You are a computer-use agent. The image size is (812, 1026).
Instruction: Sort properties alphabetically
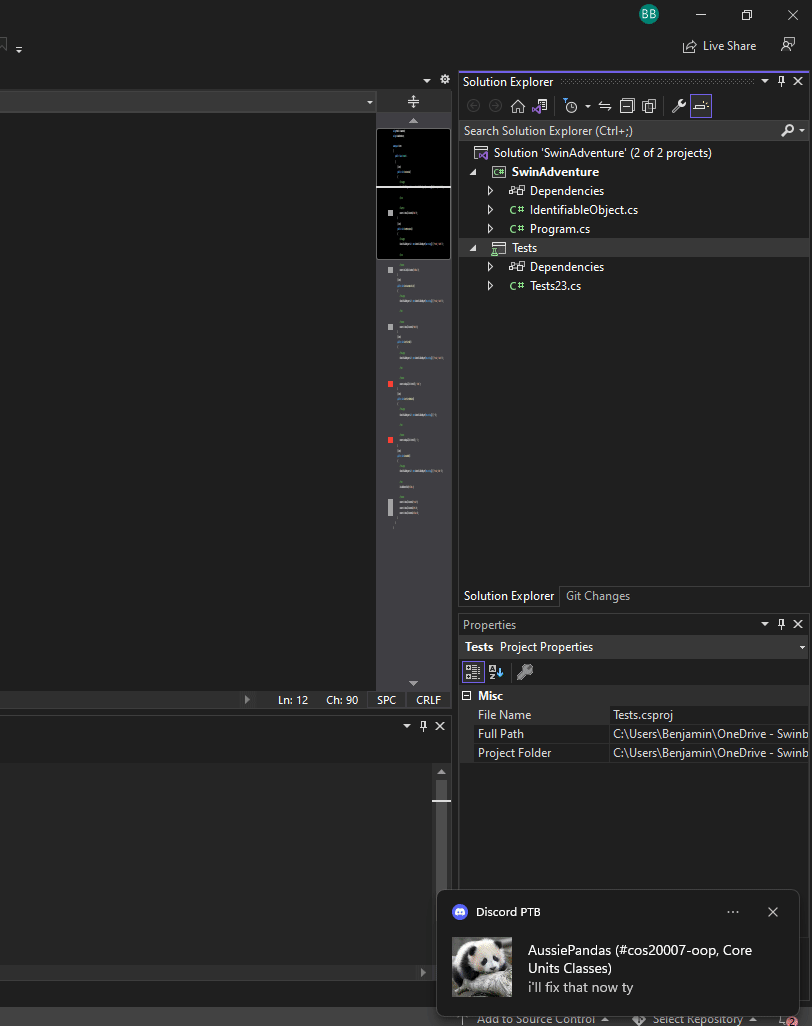[x=496, y=672]
